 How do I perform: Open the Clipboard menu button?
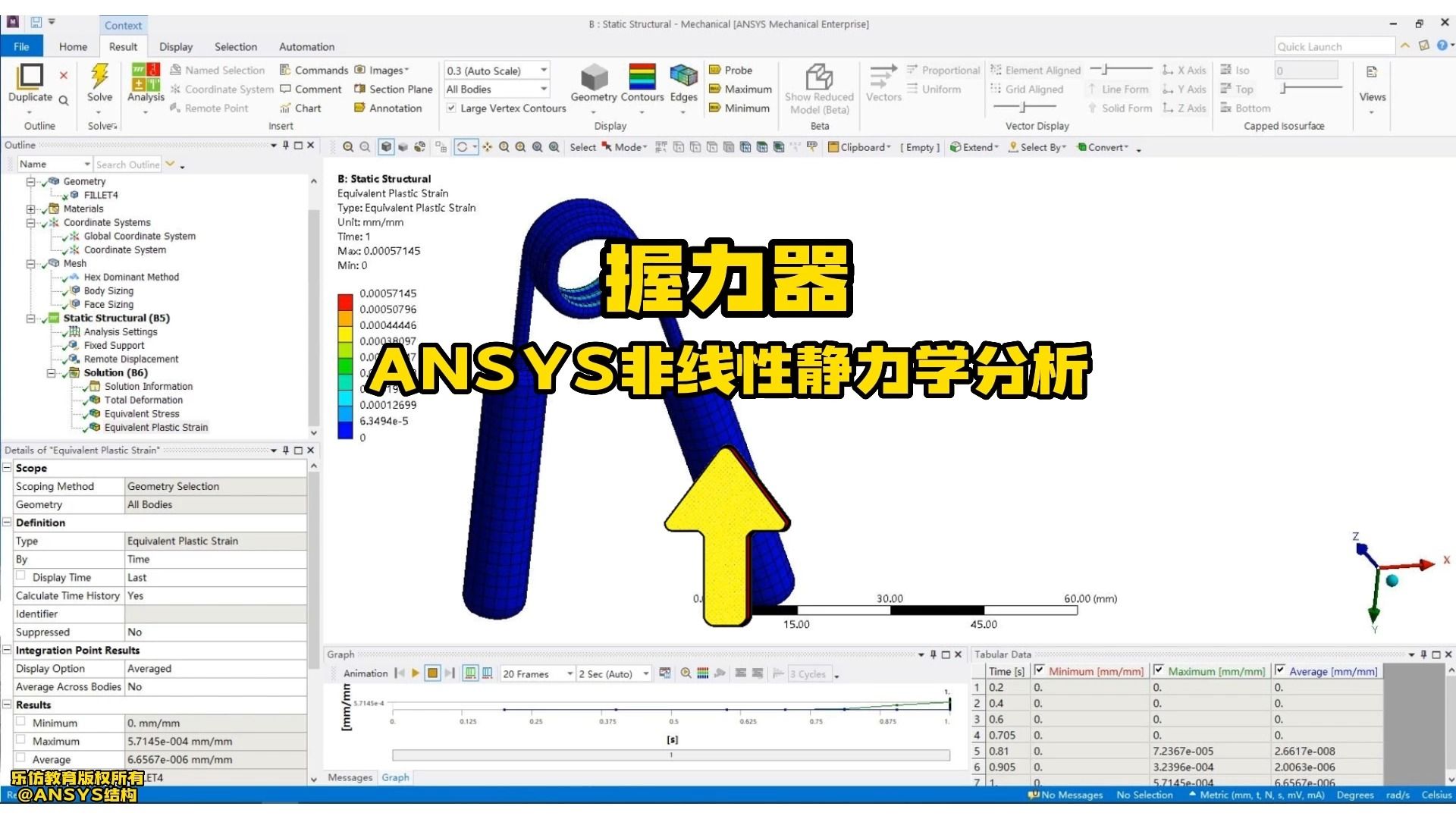click(859, 147)
